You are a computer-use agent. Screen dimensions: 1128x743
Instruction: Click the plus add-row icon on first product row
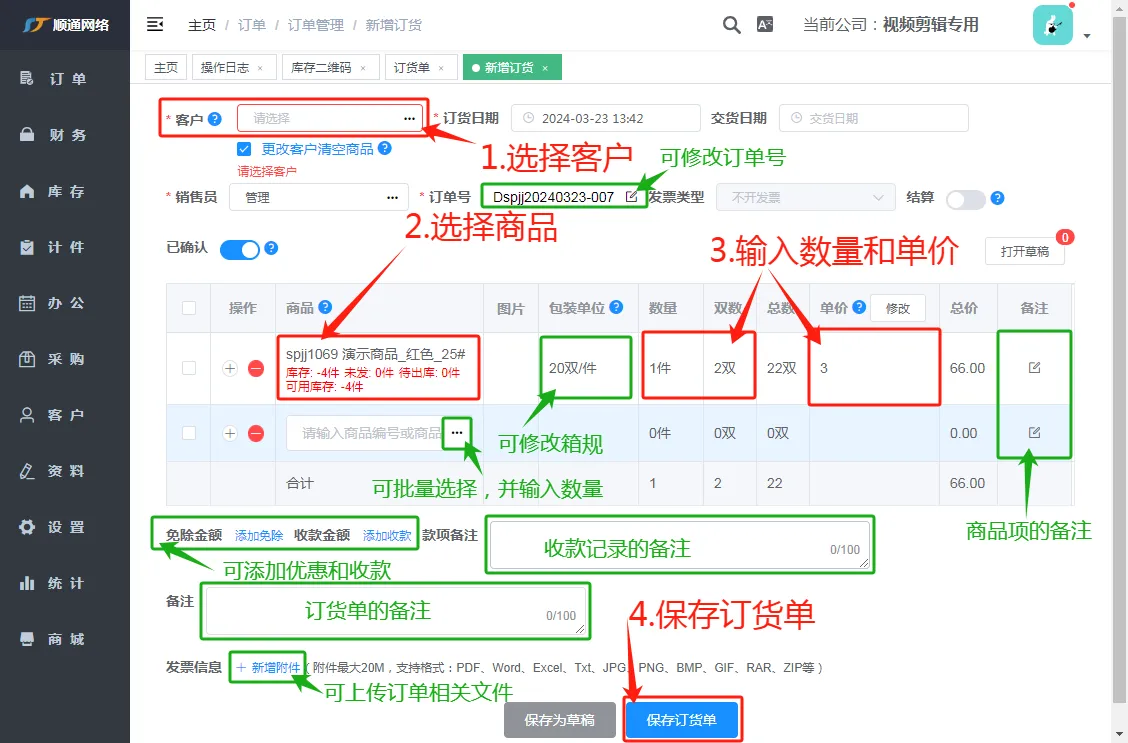click(229, 368)
